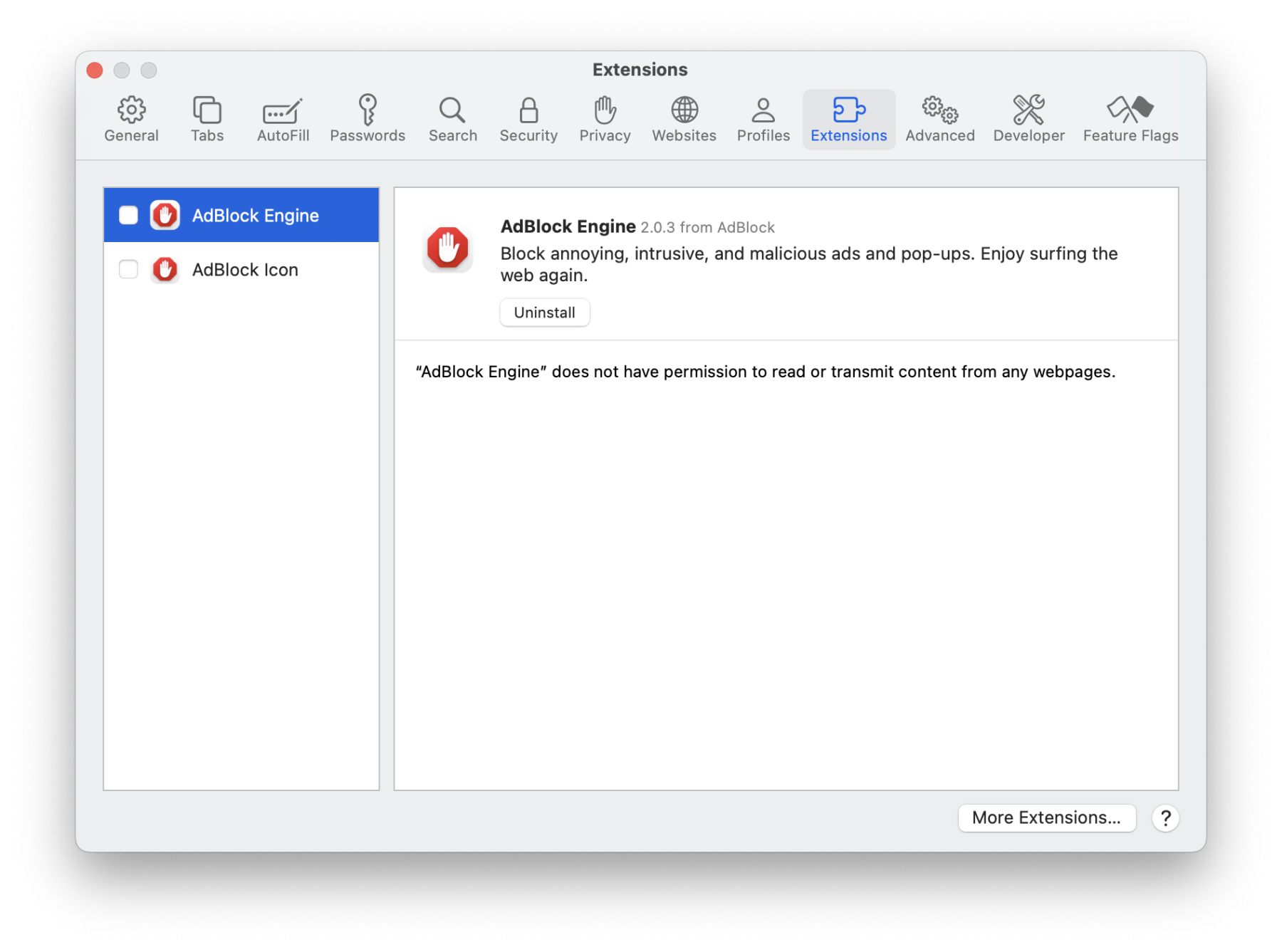The image size is (1282, 952).
Task: Open Search settings
Action: 452,118
